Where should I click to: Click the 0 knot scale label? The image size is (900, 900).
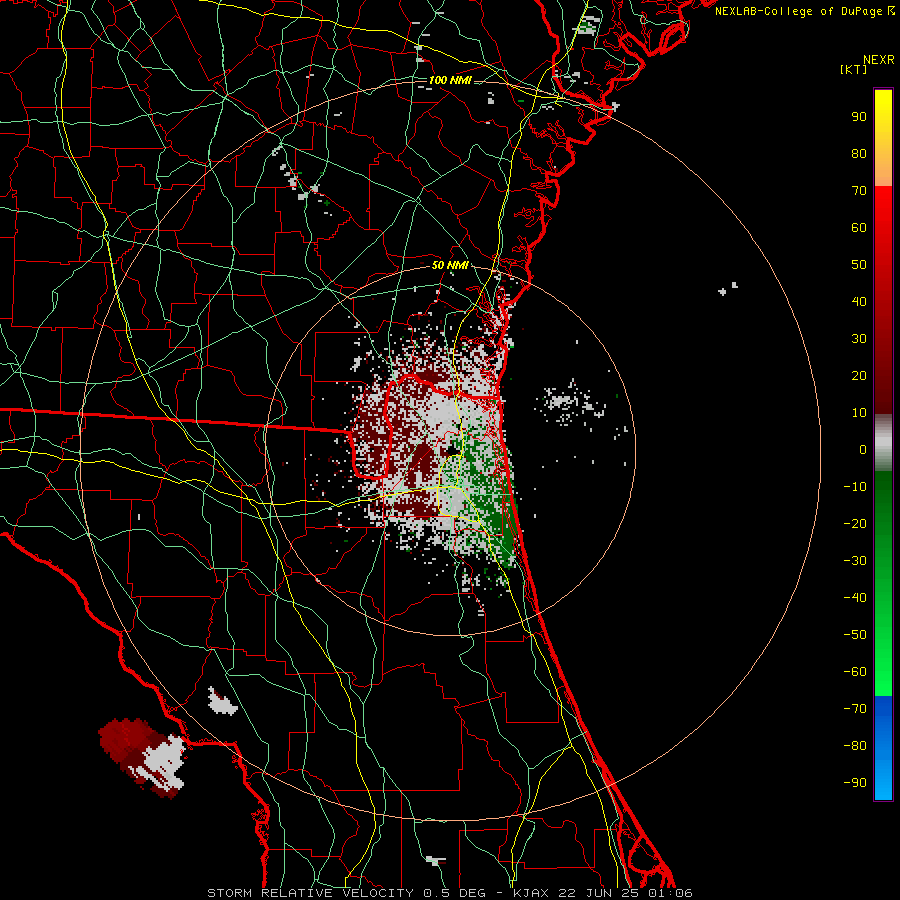point(863,450)
